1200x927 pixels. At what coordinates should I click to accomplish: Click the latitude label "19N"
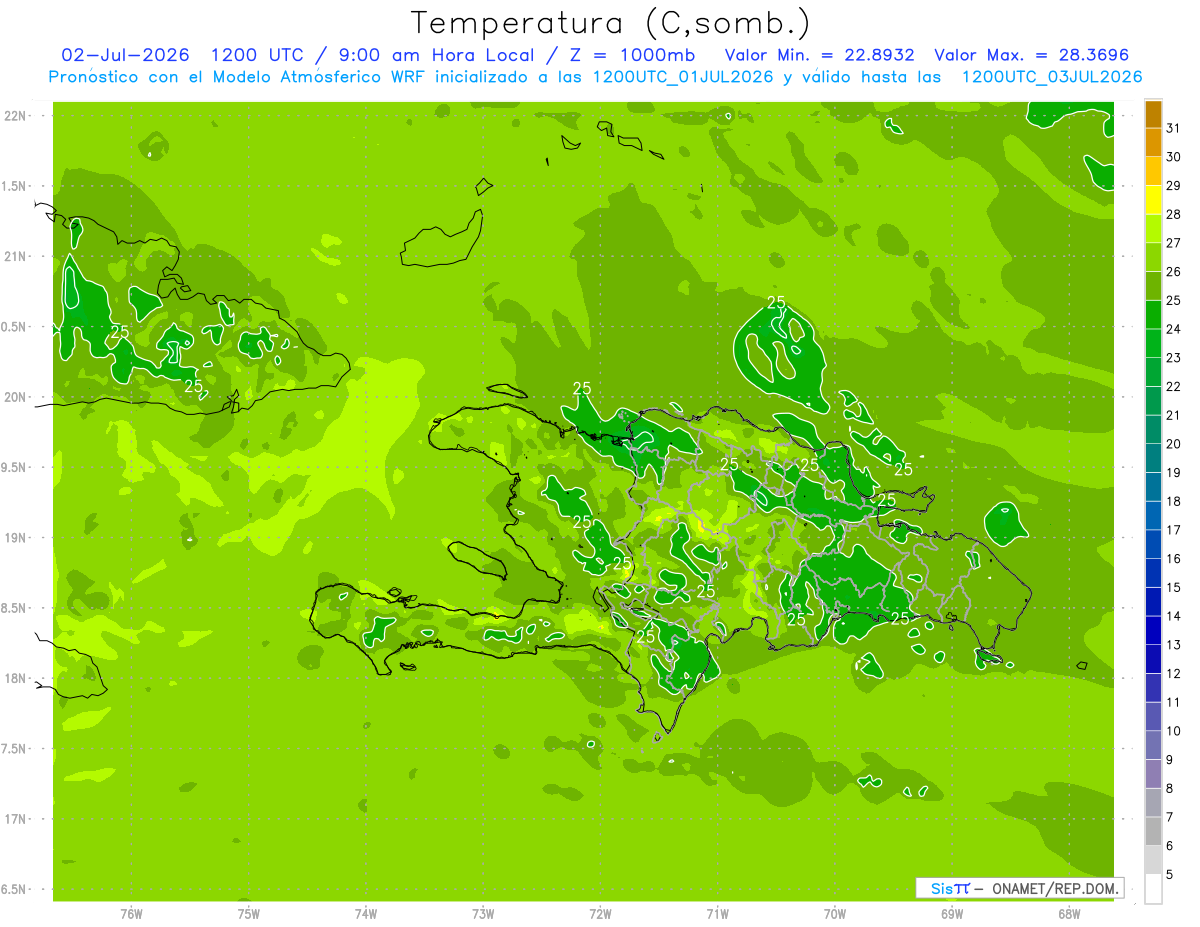15,538
